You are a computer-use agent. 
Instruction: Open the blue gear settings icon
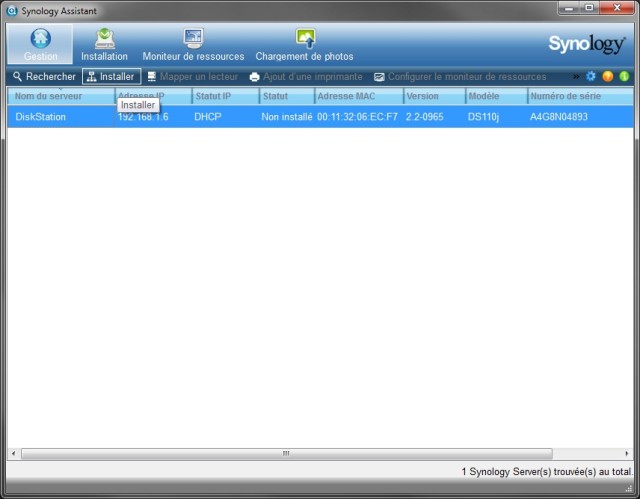tap(591, 76)
